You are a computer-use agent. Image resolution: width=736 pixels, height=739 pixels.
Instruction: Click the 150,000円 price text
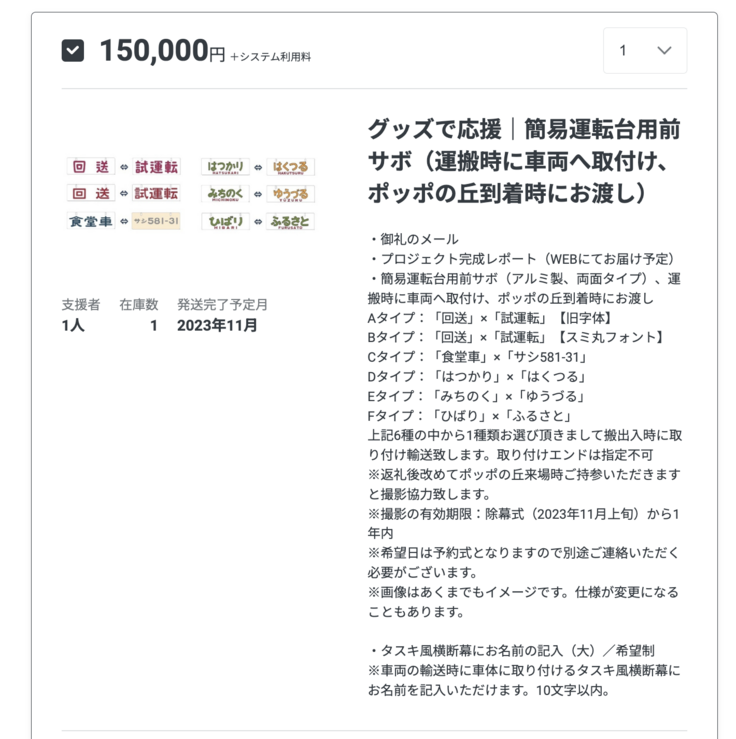click(x=162, y=51)
